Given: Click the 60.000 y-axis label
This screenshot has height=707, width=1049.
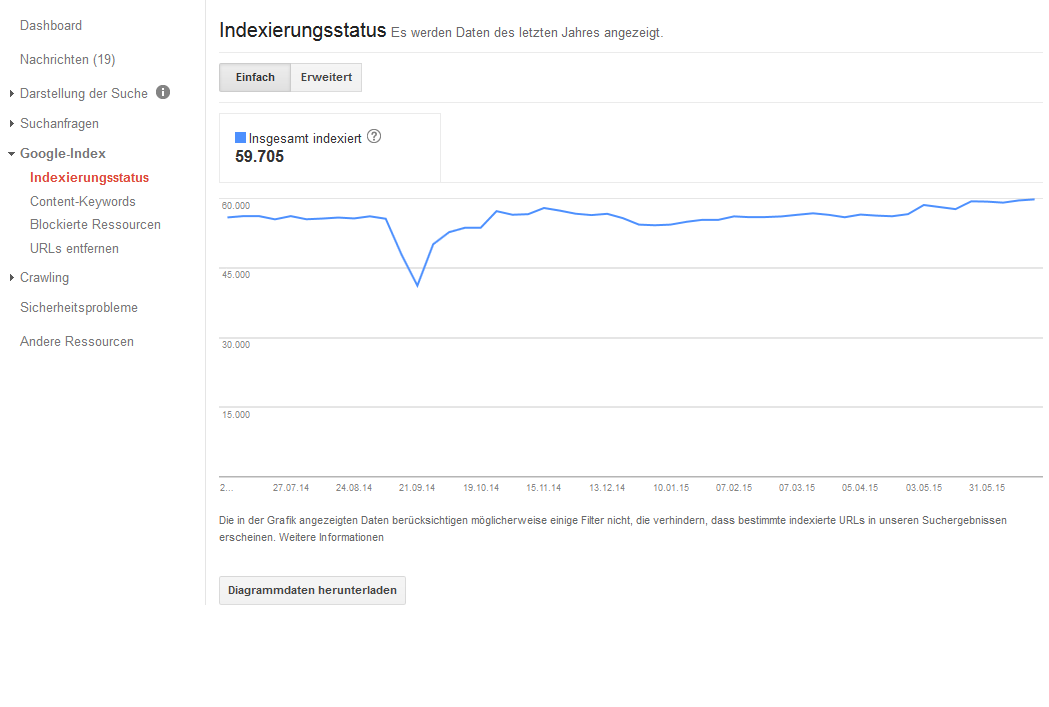Looking at the screenshot, I should click(235, 206).
